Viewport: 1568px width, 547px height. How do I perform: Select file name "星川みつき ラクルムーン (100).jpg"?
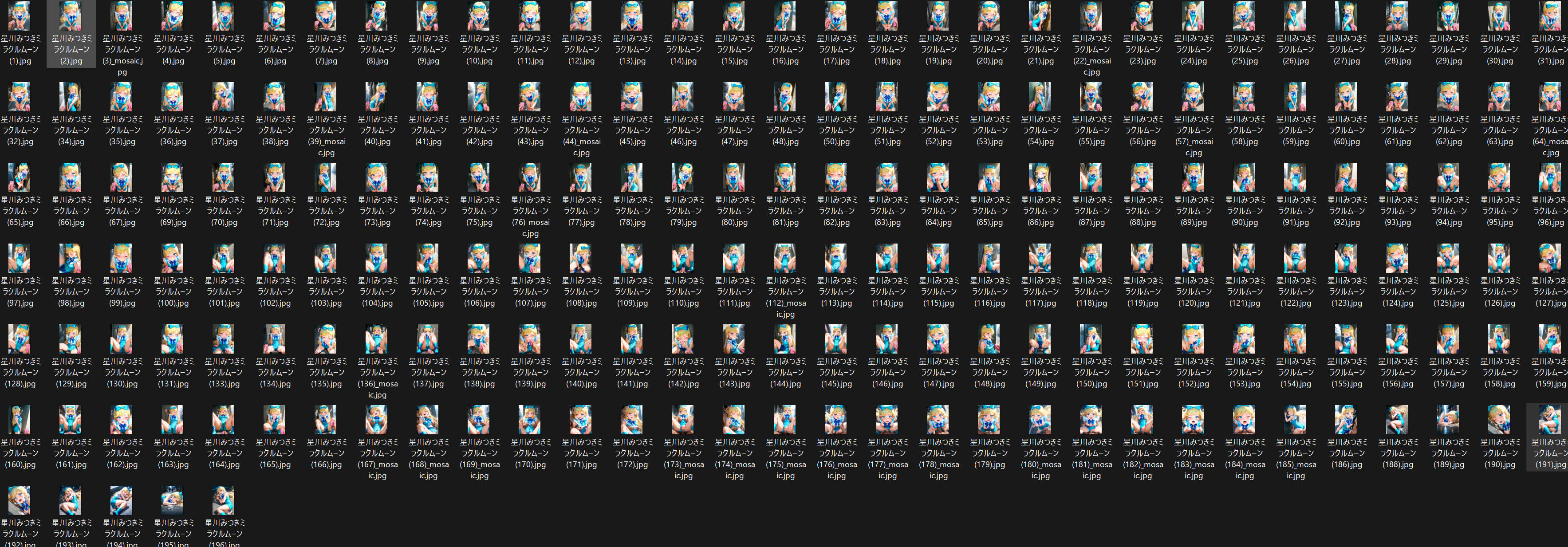[173, 291]
